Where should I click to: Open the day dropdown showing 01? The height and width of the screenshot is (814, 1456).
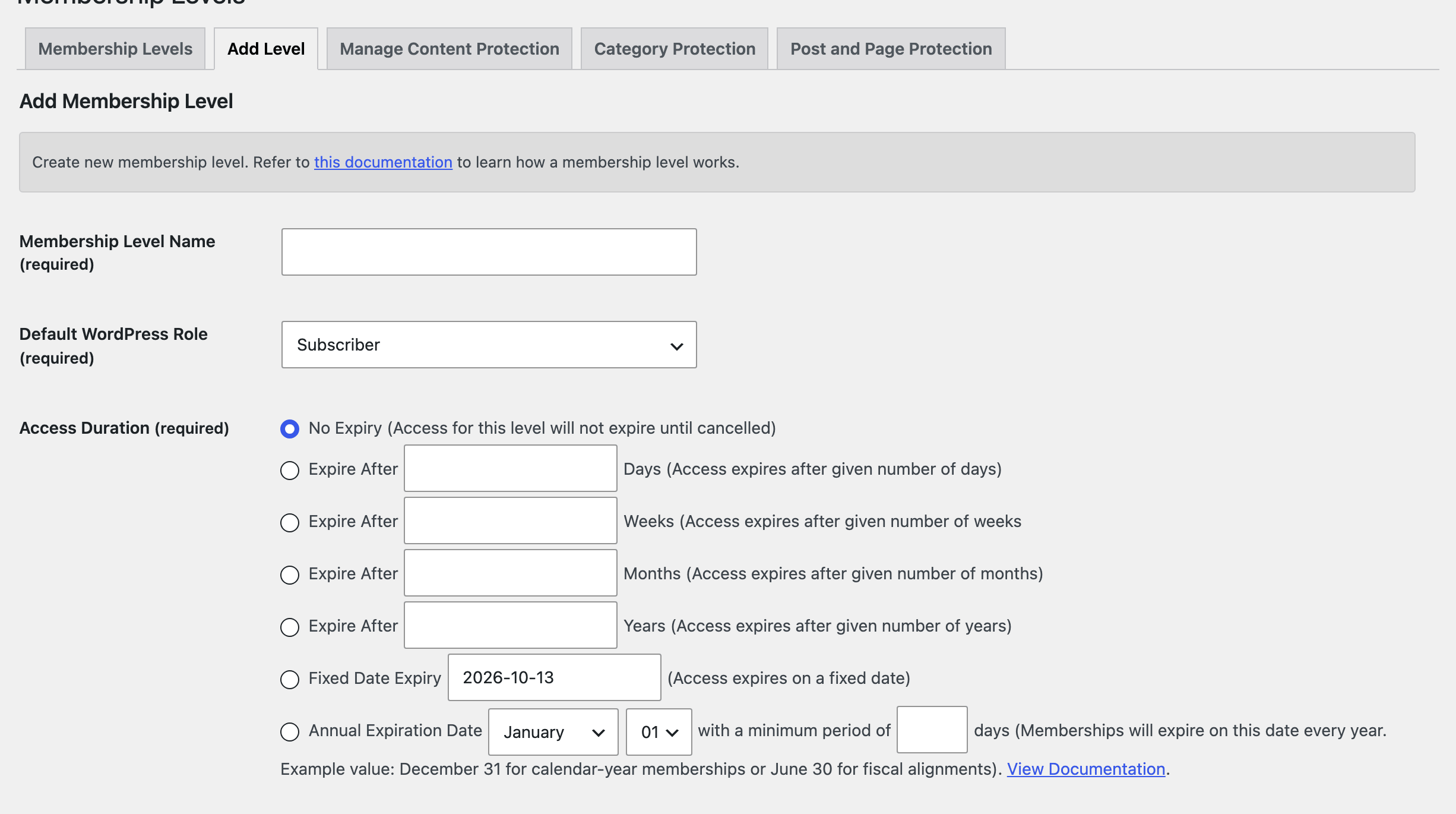[x=659, y=732]
